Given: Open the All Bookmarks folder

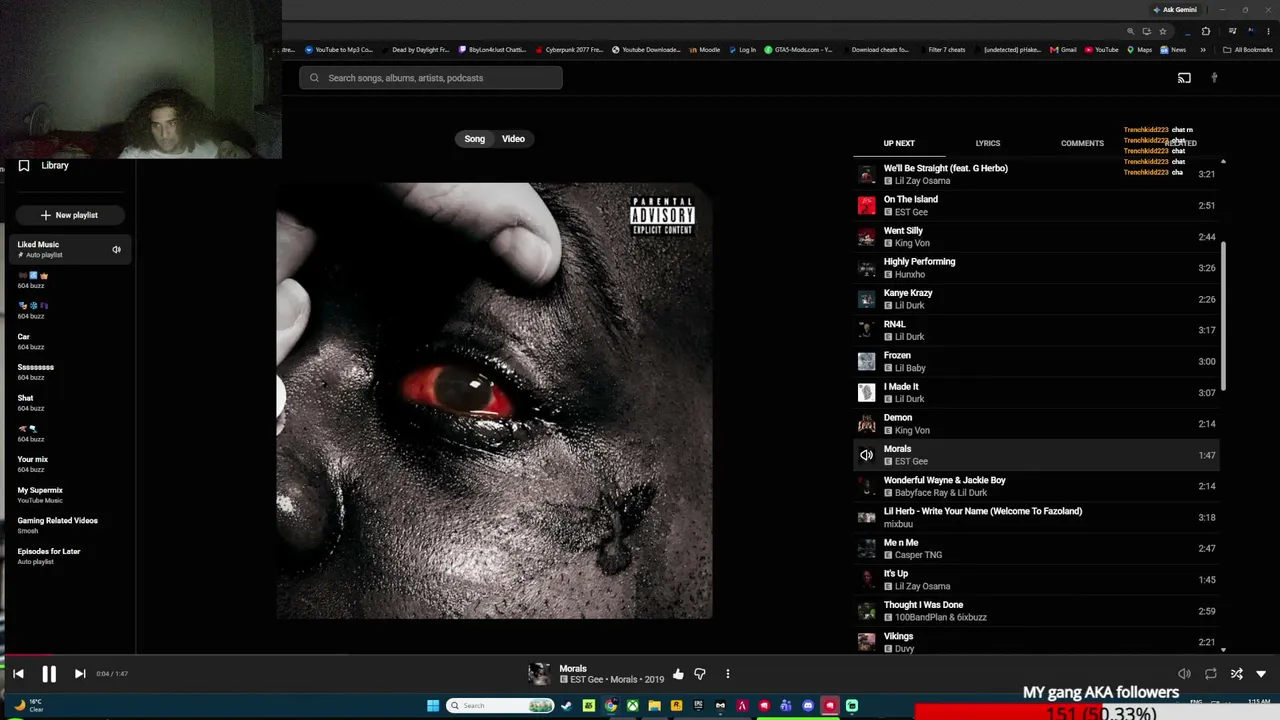Looking at the screenshot, I should coord(1248,50).
